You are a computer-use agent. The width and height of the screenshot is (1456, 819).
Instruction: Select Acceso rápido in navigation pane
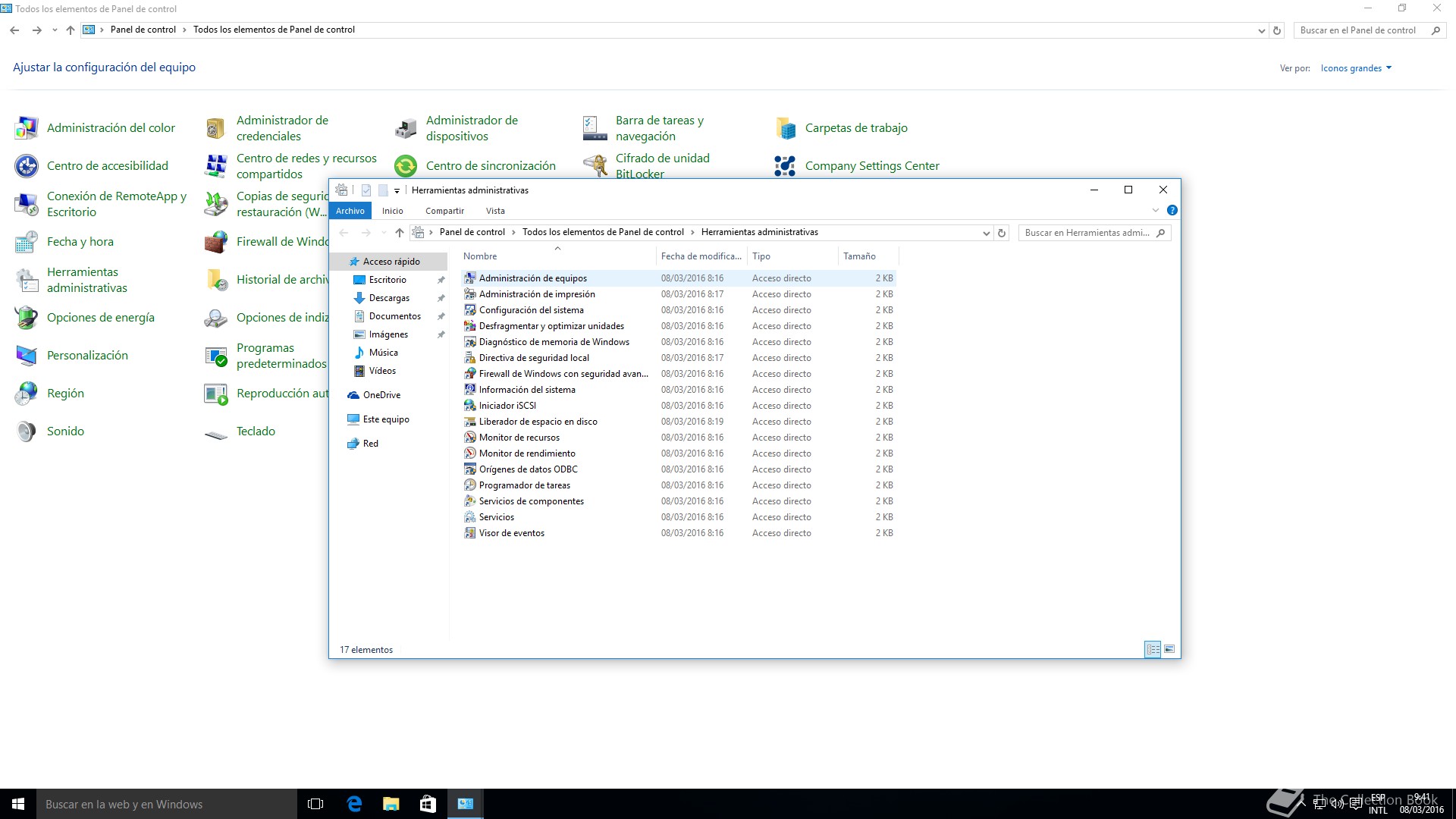click(390, 262)
